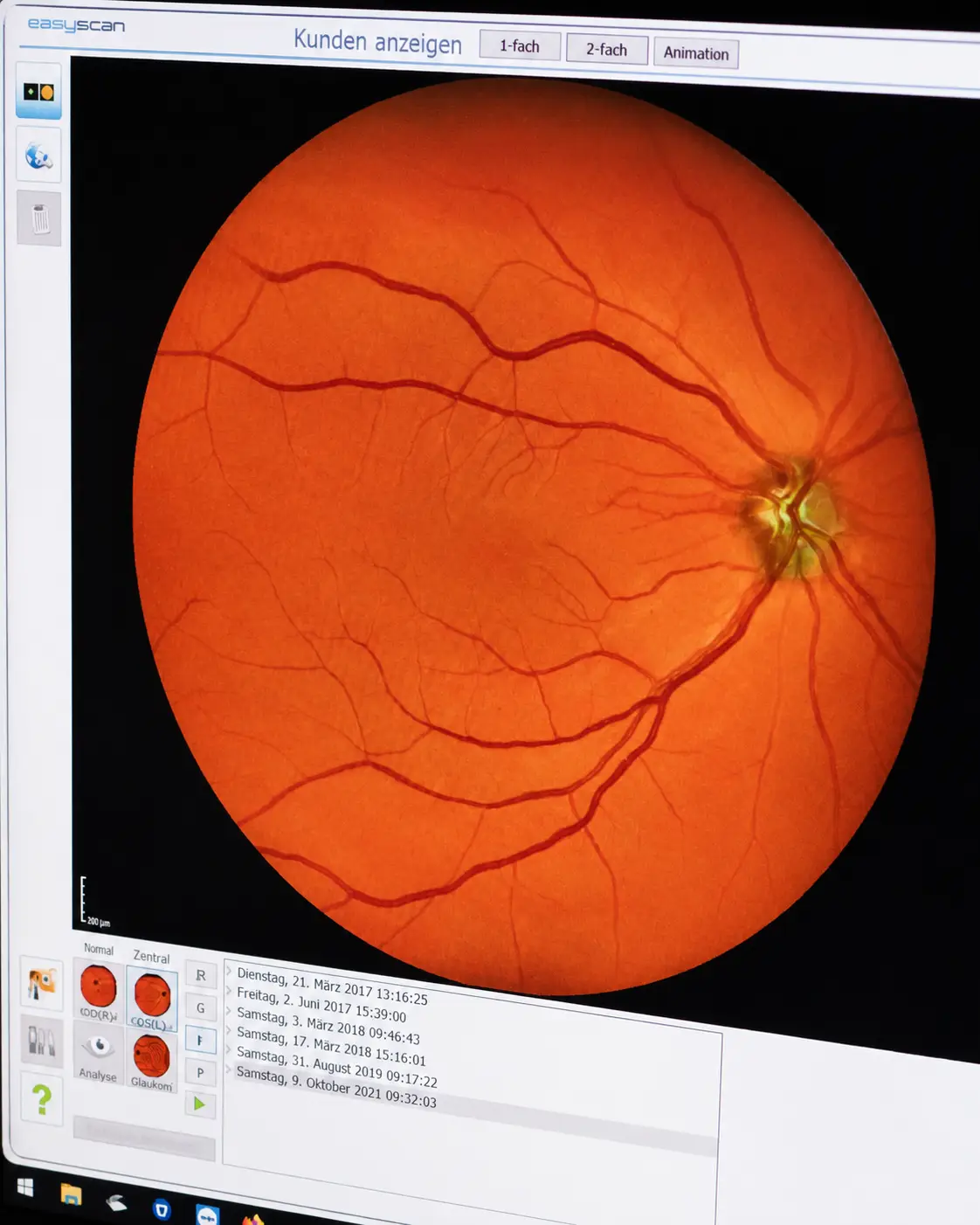Toggle the R channel button
The width and height of the screenshot is (980, 1225).
[201, 975]
